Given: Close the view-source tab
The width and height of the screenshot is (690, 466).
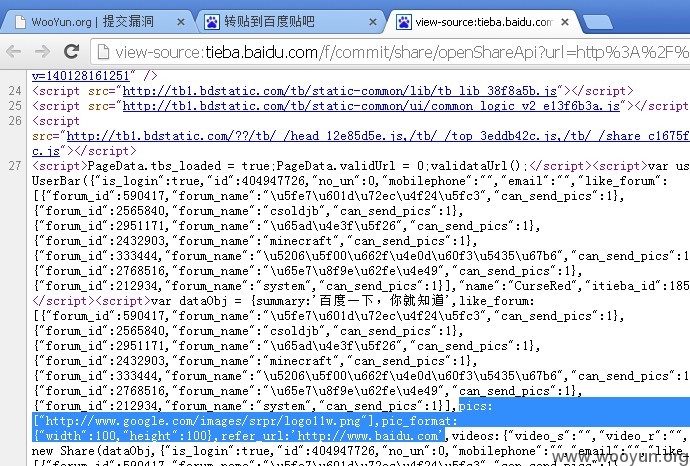Looking at the screenshot, I should [565, 22].
